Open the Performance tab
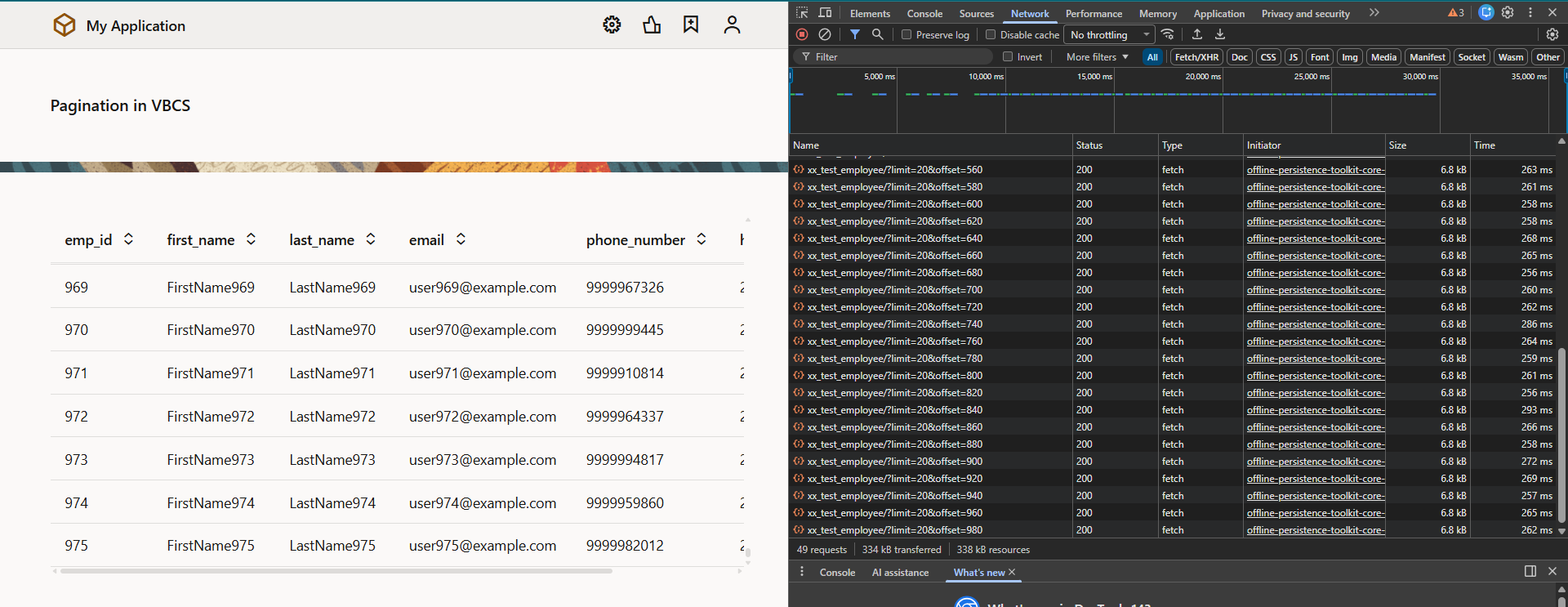 (x=1094, y=14)
